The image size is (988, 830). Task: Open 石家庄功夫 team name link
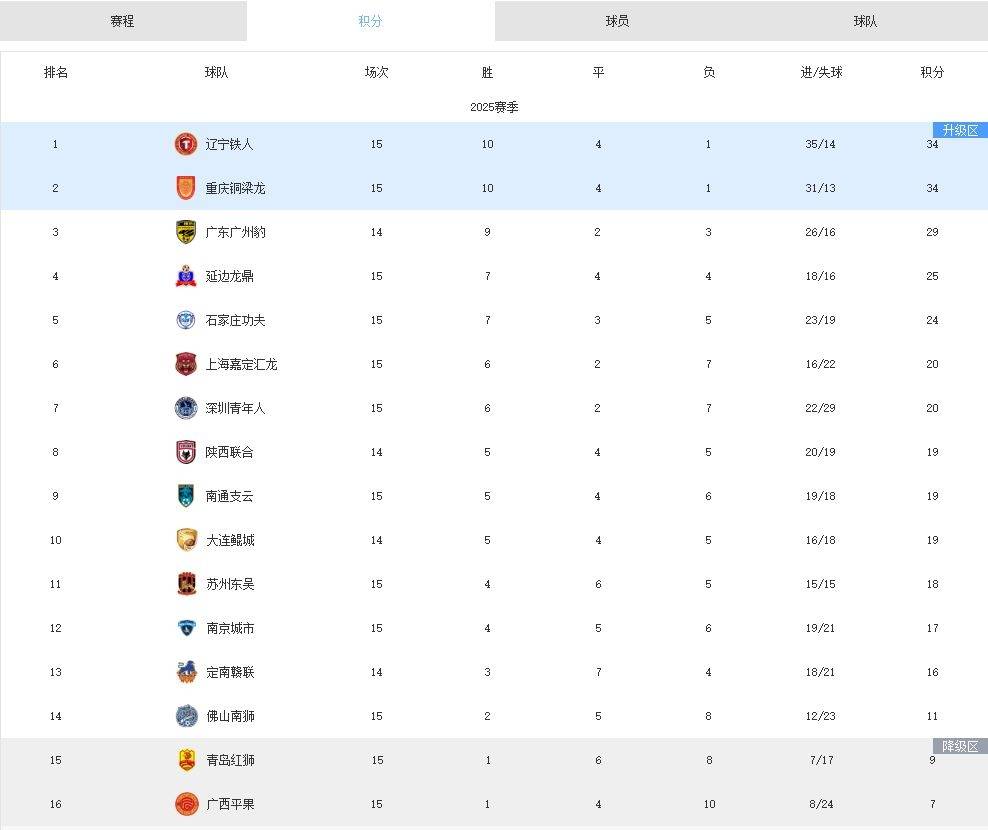[235, 320]
